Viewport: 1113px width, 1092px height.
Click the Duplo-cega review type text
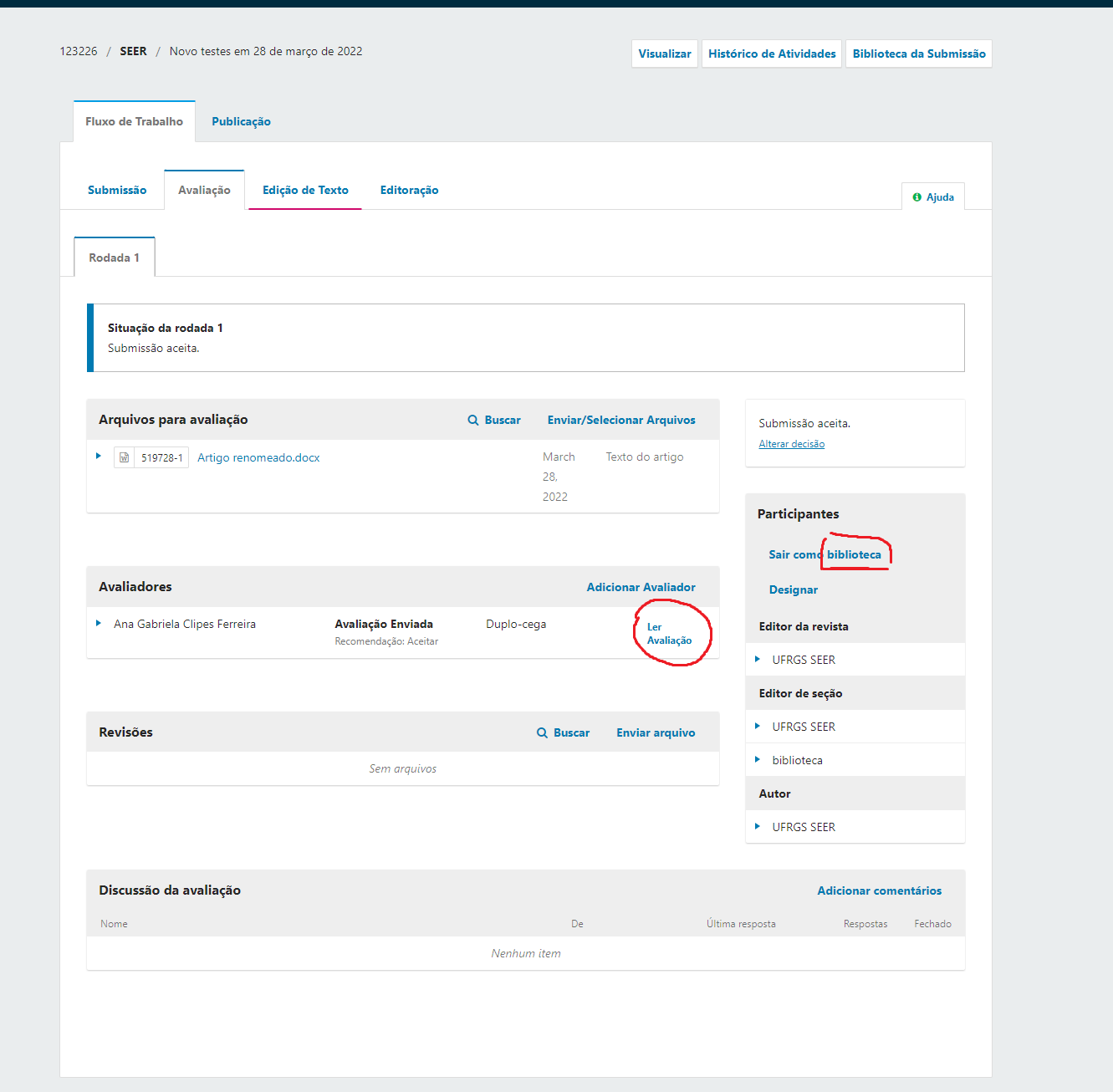516,625
